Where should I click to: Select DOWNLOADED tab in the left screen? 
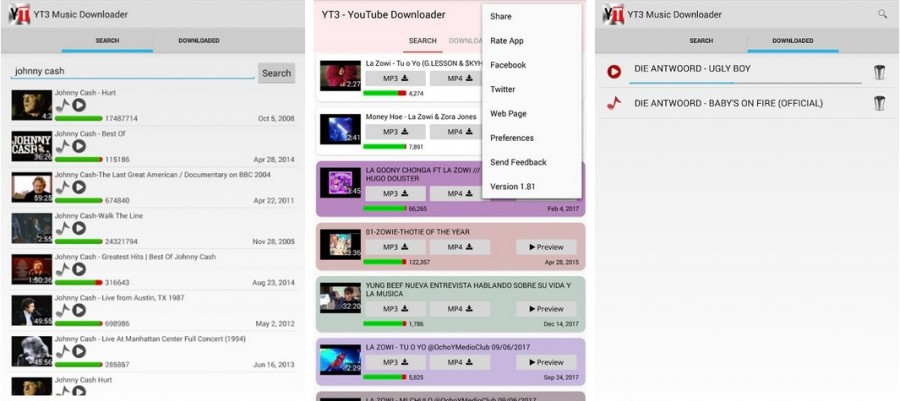pyautogui.click(x=199, y=41)
